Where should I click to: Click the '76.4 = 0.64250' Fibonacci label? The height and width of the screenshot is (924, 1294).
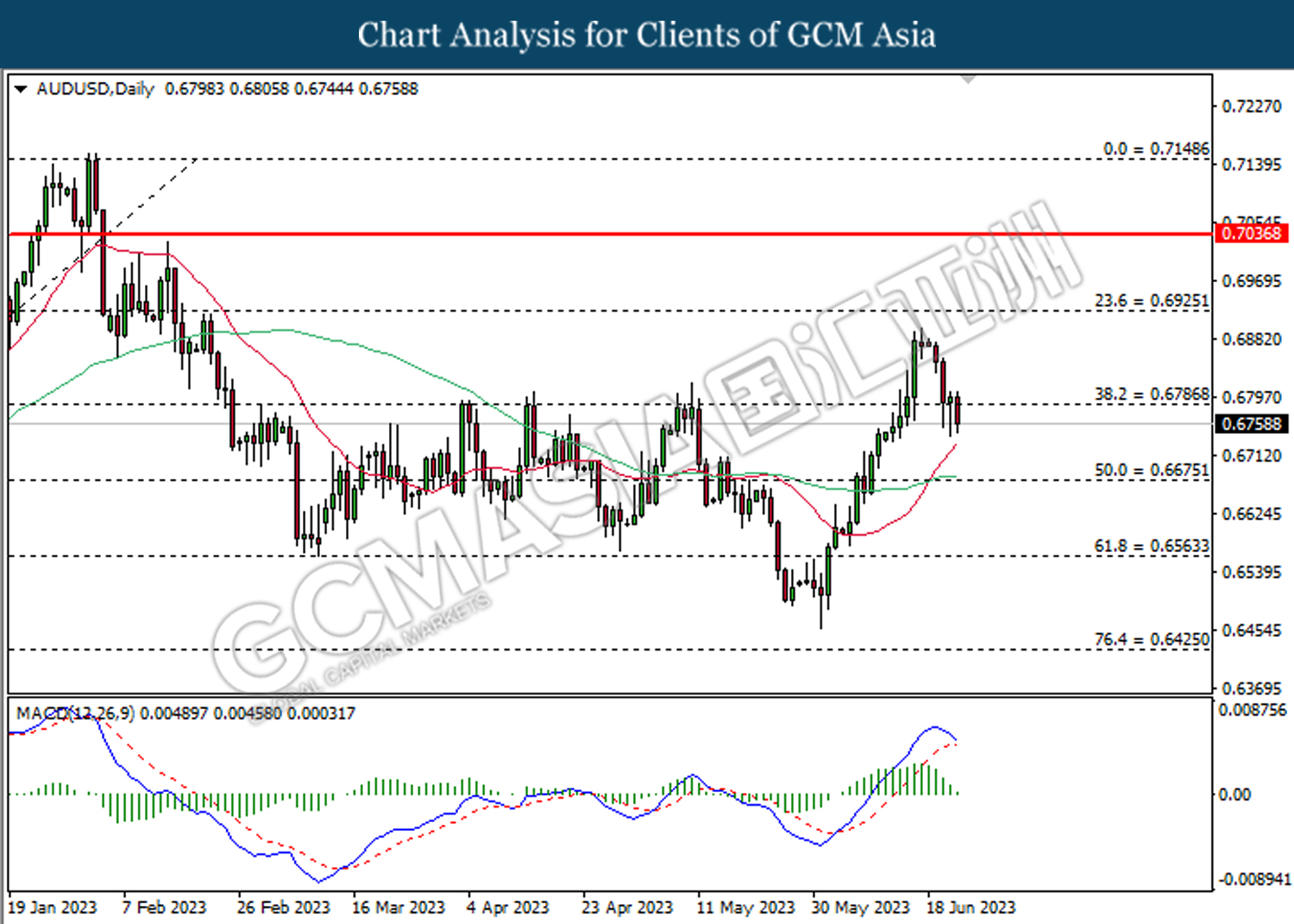click(1152, 639)
